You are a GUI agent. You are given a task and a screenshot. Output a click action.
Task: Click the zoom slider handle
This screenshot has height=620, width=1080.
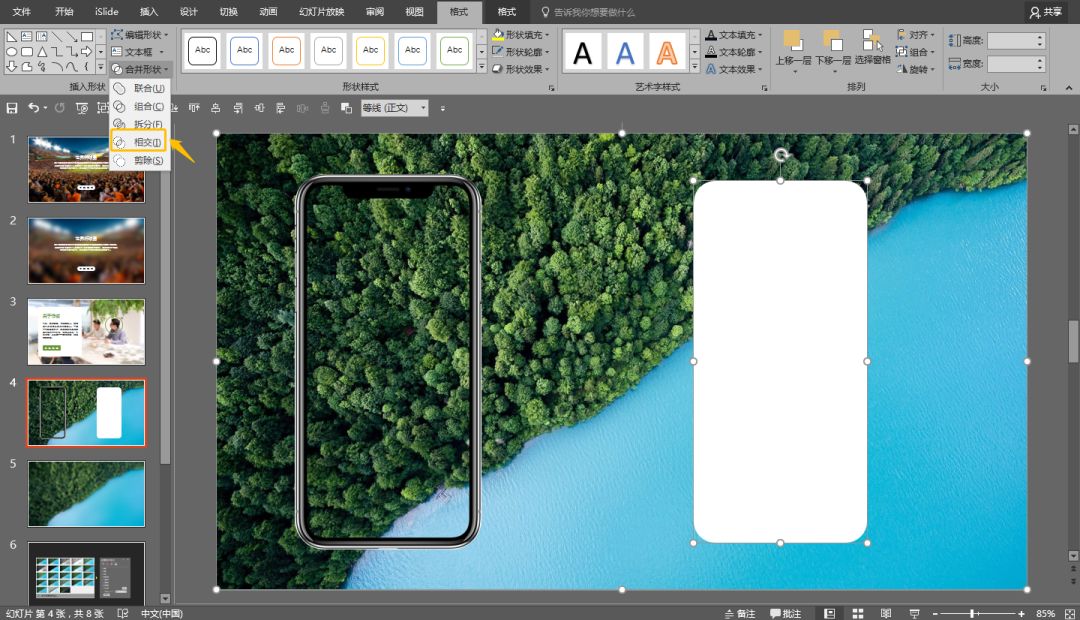click(973, 613)
